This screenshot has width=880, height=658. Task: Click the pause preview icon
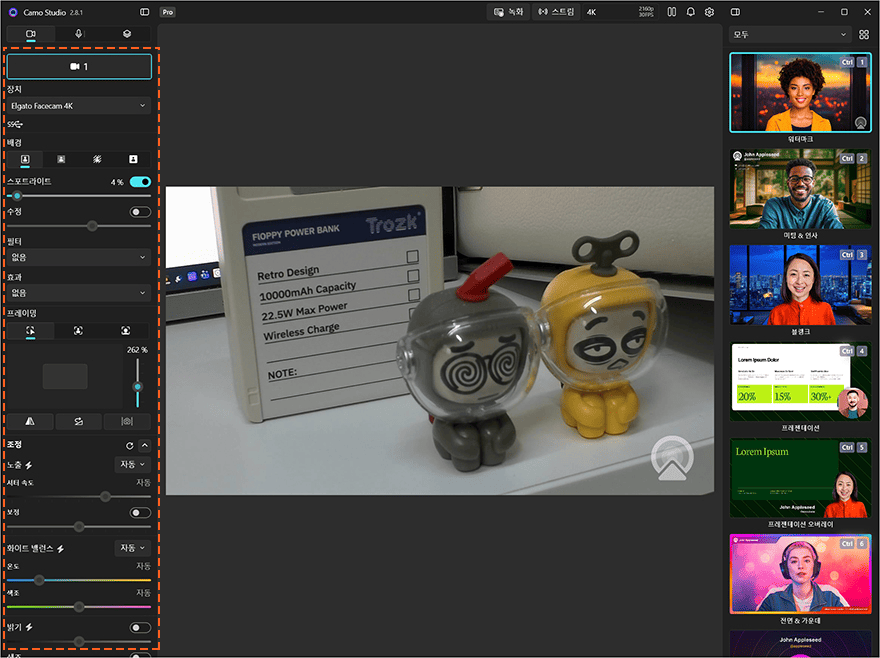coord(671,12)
